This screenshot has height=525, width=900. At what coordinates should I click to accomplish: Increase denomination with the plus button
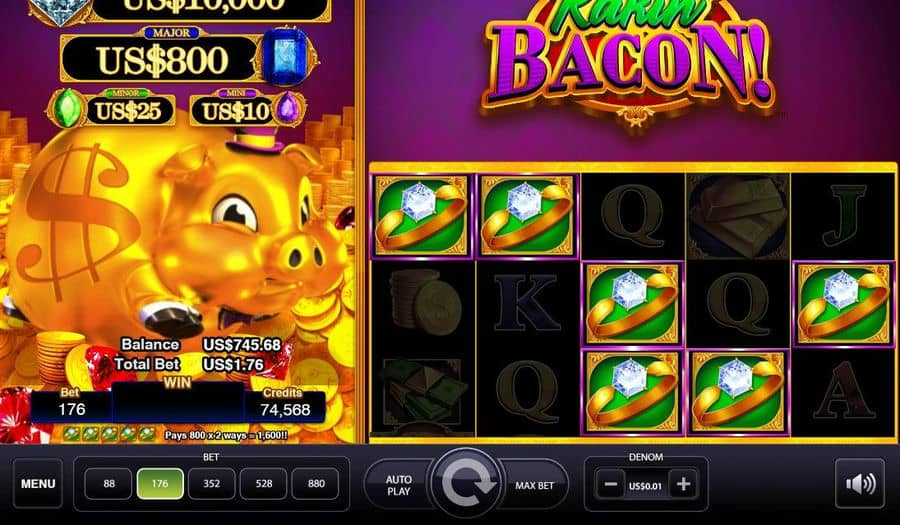point(683,485)
